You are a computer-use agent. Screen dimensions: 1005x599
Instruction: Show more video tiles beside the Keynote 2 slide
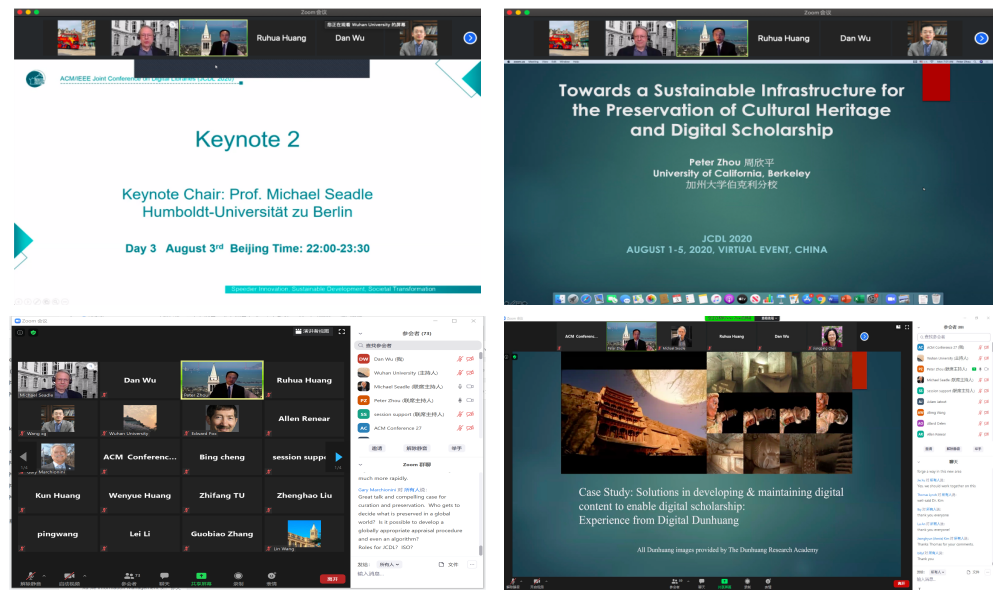click(x=470, y=38)
